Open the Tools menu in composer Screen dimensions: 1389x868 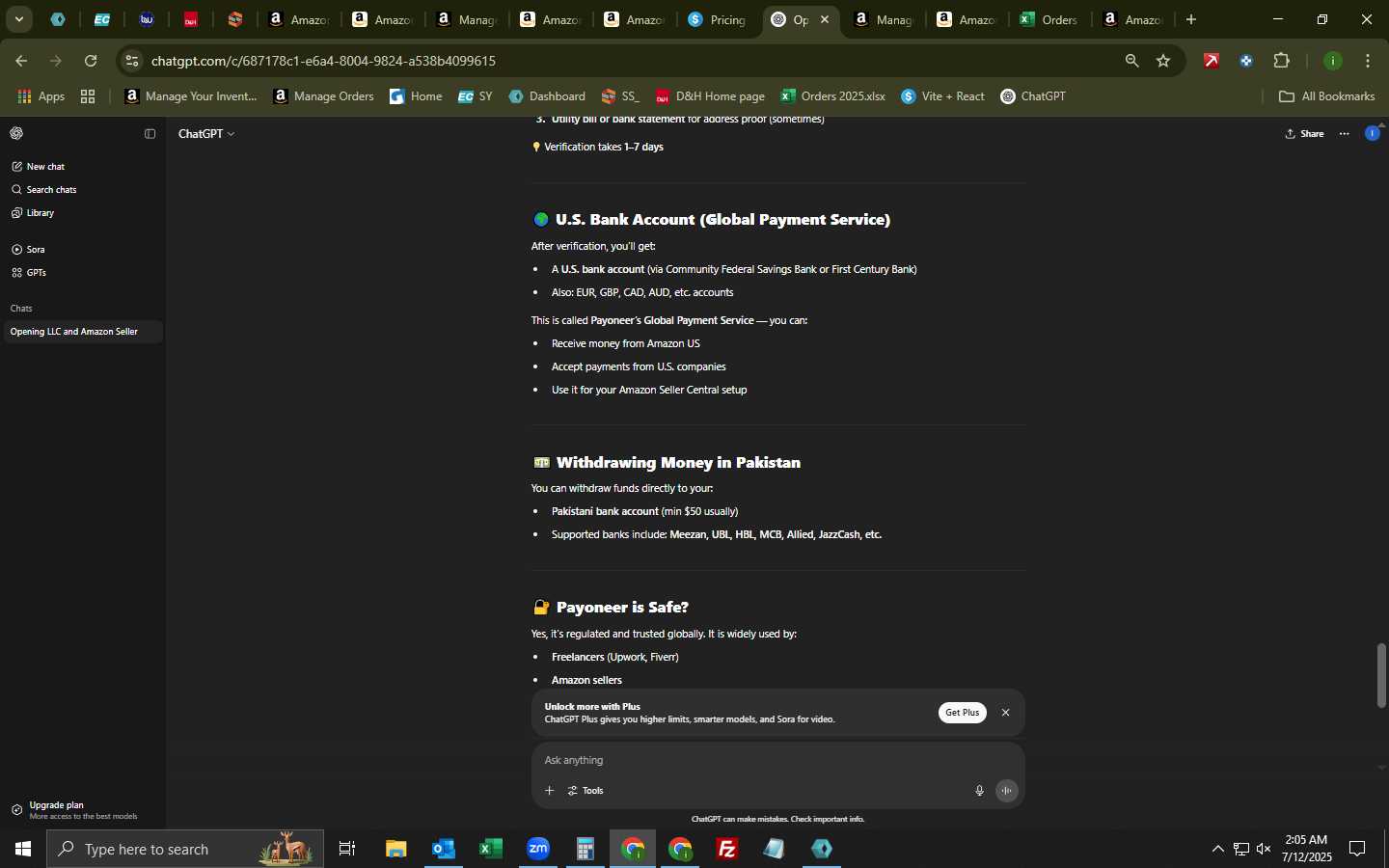click(586, 791)
